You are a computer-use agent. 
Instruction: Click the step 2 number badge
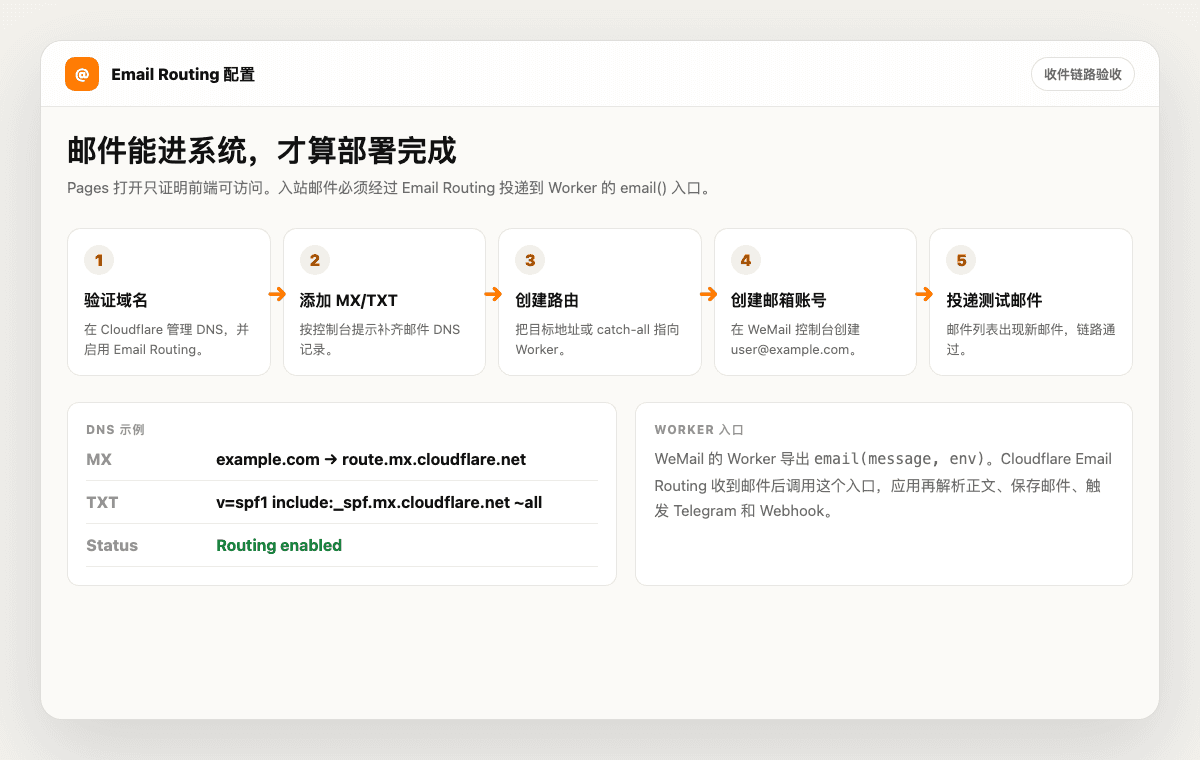pyautogui.click(x=315, y=260)
